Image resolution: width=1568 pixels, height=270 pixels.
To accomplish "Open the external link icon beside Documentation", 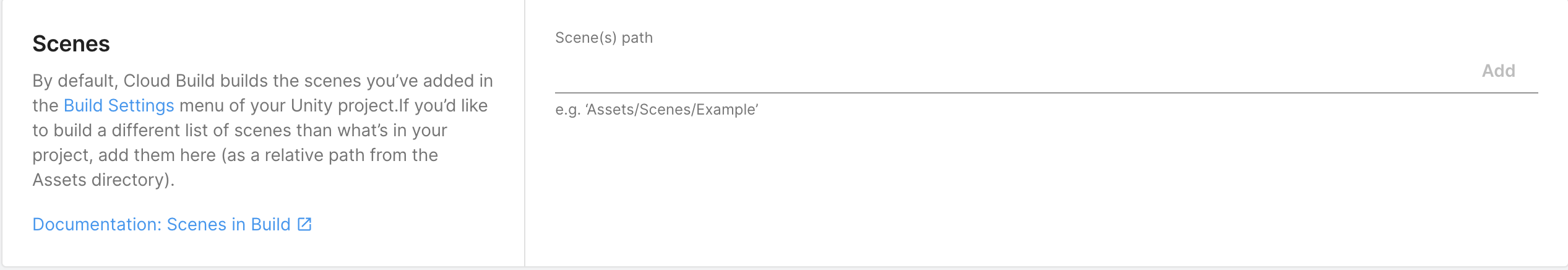I will click(x=304, y=224).
